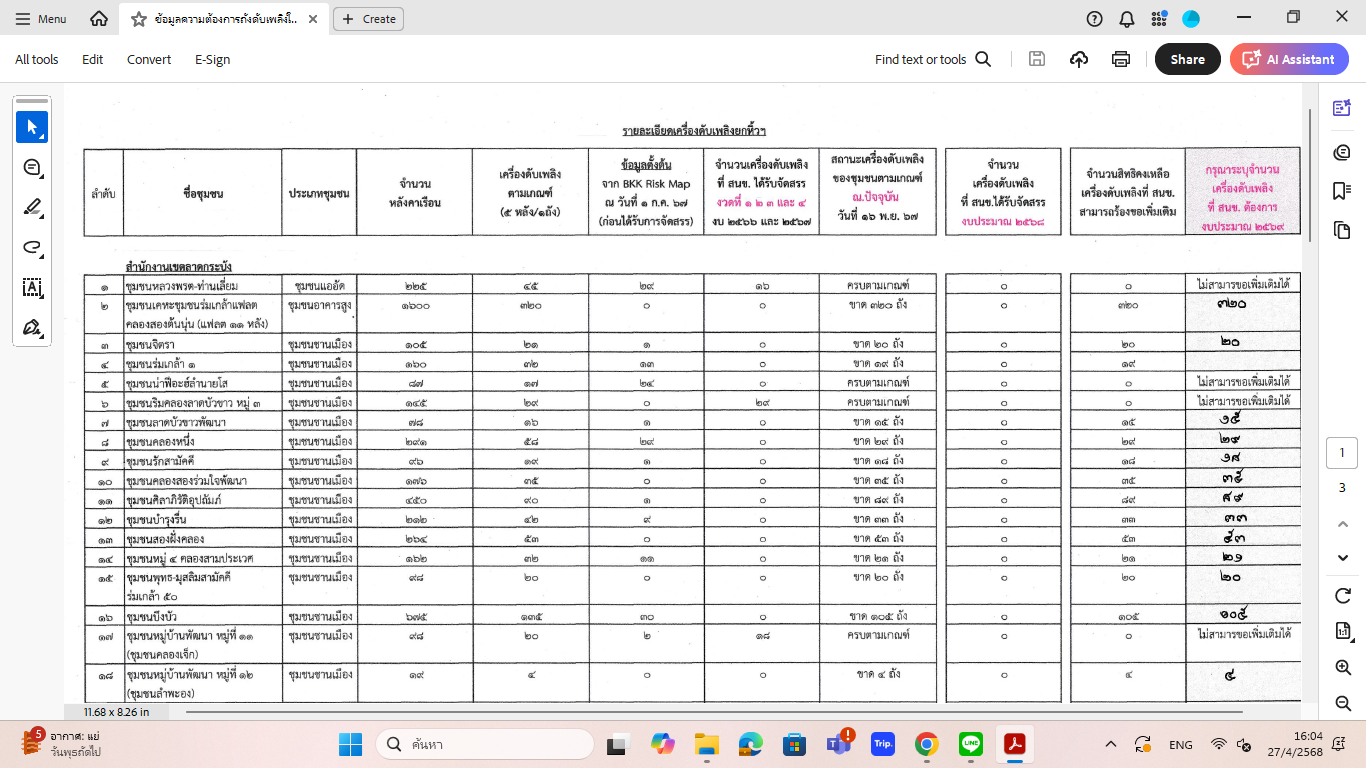Viewport: 1366px width, 768px height.
Task: Open the Acrobat Menu
Action: (42, 19)
